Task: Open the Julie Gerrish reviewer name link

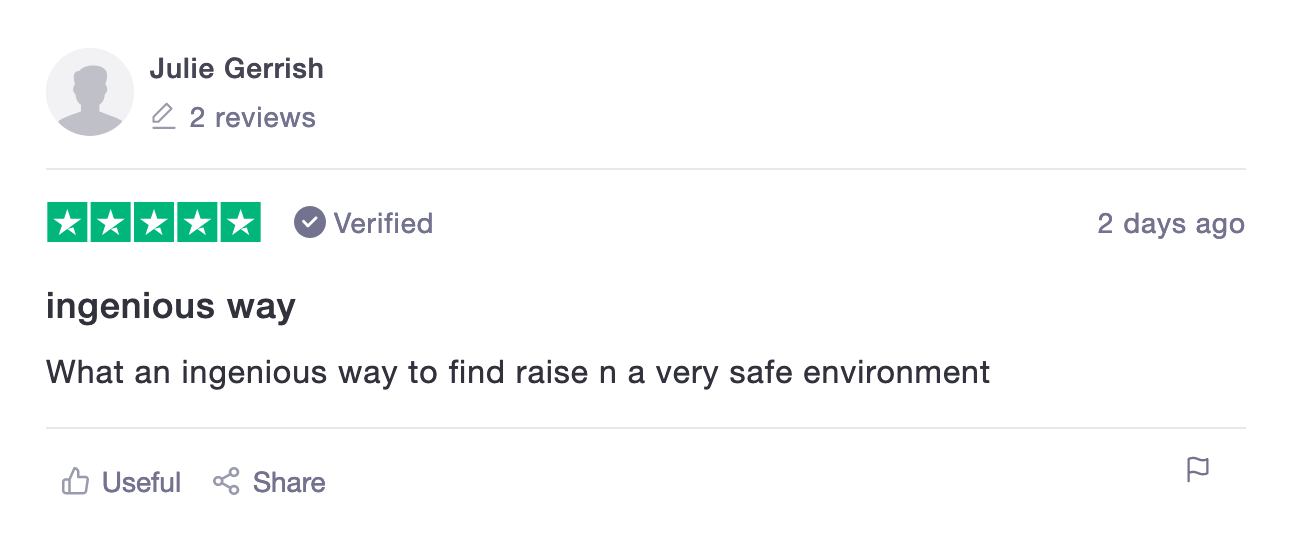Action: (236, 69)
